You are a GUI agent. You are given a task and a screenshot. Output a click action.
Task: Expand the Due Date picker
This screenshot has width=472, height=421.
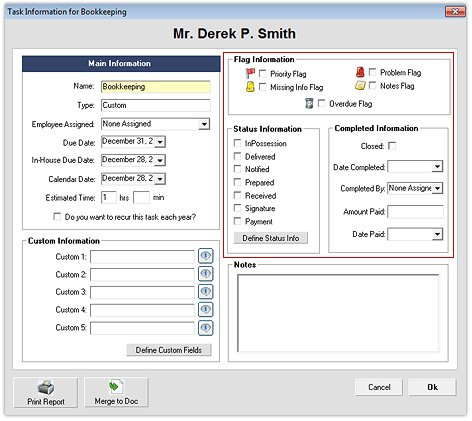coord(160,142)
